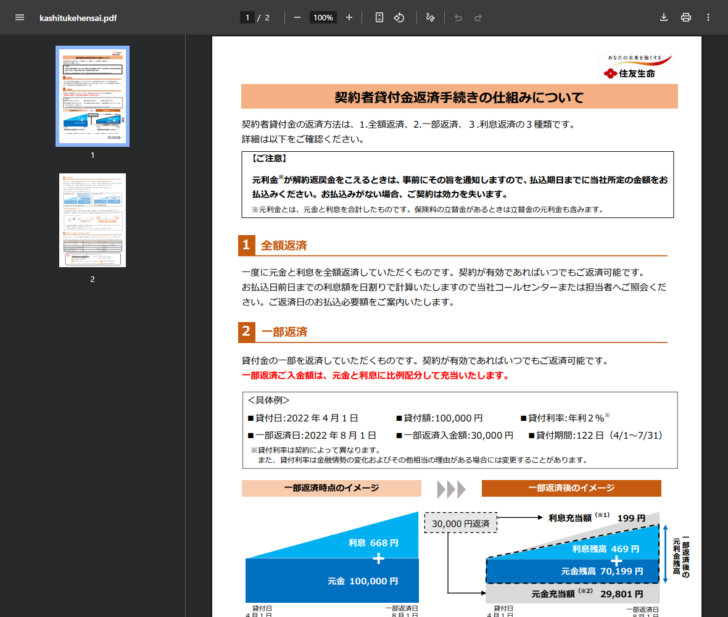Click the 利息残高 469円 label
The image size is (728, 617).
point(605,549)
